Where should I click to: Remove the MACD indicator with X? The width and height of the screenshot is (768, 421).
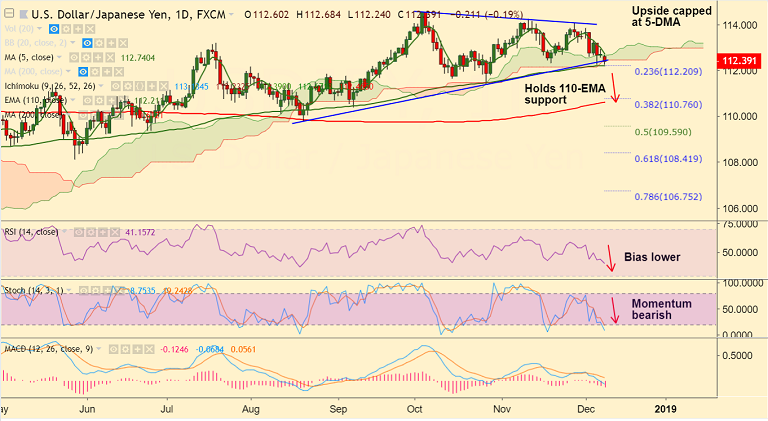point(149,349)
